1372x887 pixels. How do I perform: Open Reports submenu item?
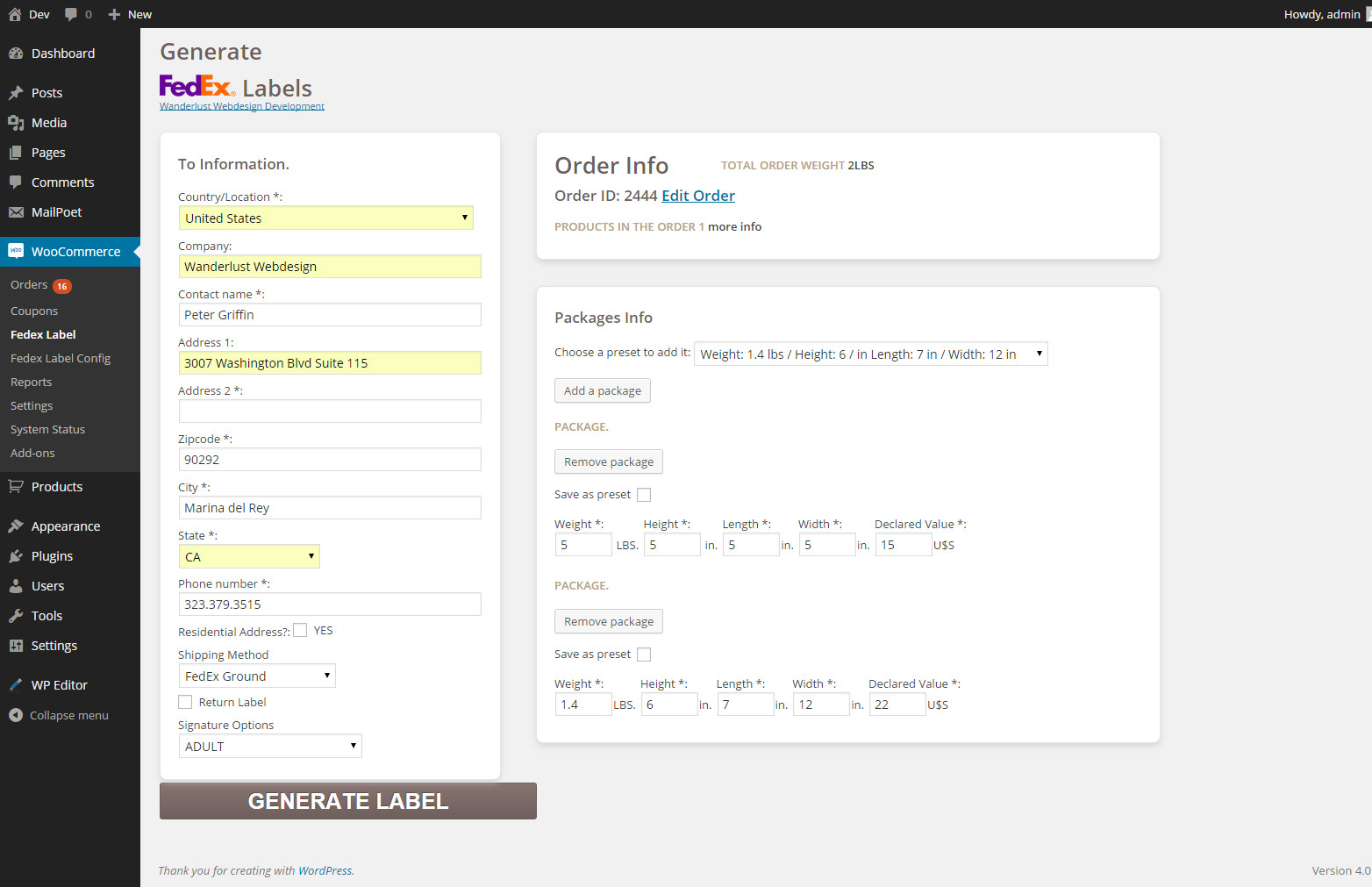coord(31,382)
